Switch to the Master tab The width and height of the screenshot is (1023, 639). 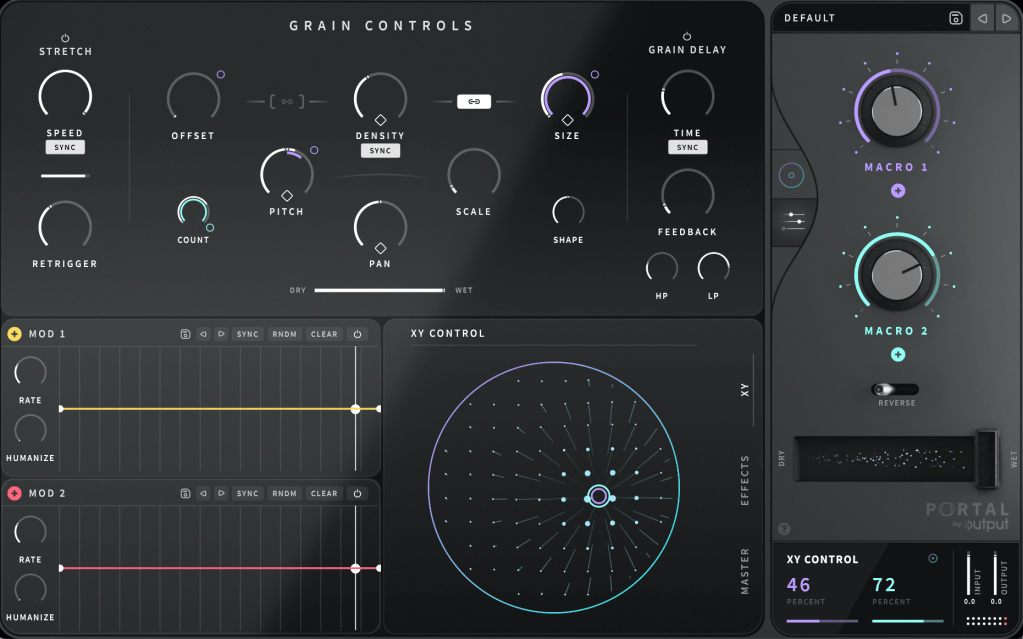tap(745, 570)
